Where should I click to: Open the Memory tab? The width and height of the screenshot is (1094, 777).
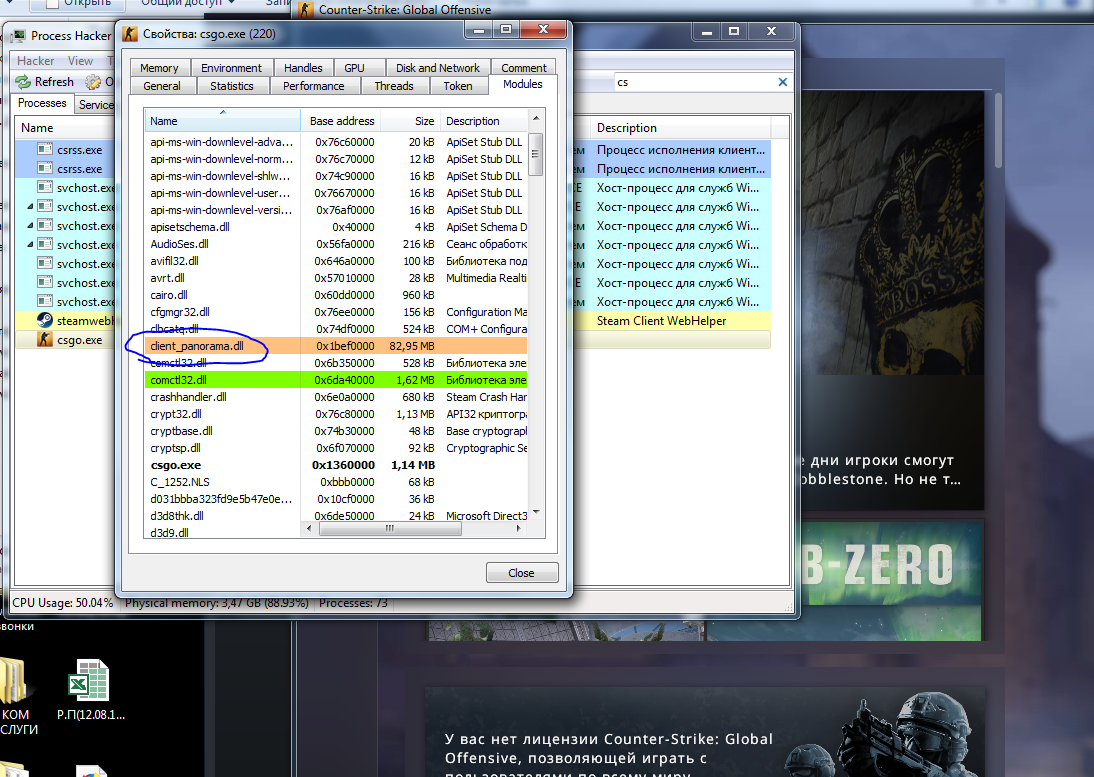[x=159, y=68]
